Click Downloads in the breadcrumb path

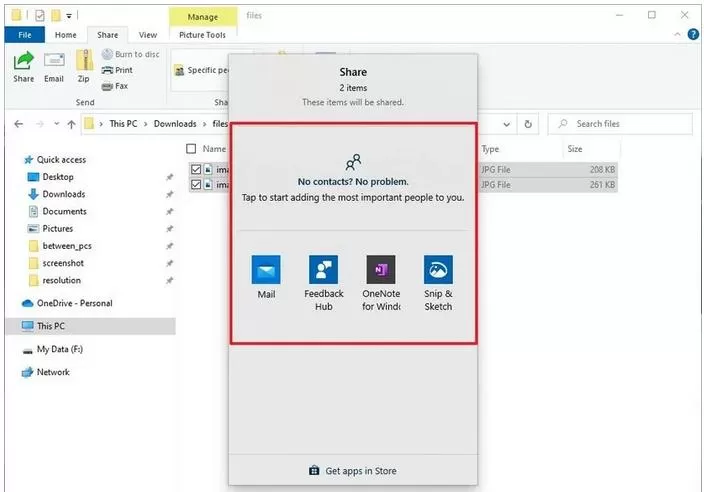tap(175, 124)
